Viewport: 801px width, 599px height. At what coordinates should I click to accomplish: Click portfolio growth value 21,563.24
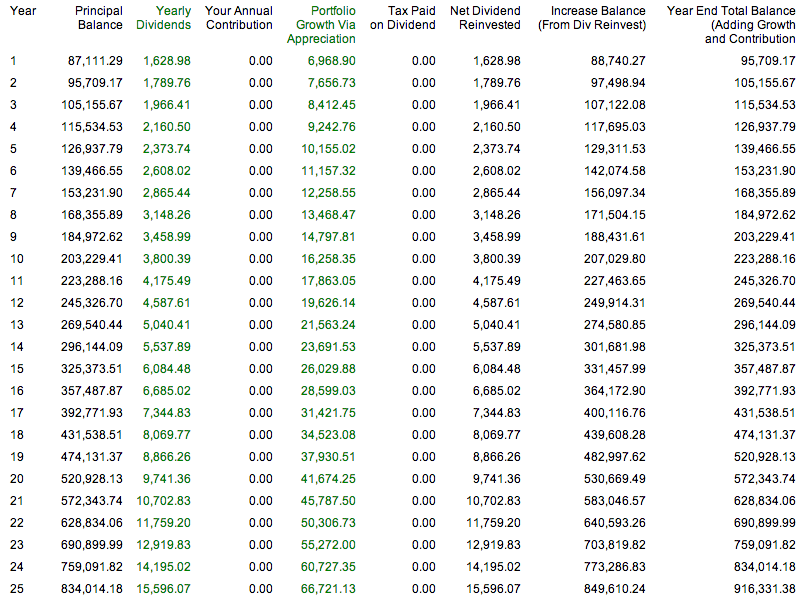[x=328, y=324]
